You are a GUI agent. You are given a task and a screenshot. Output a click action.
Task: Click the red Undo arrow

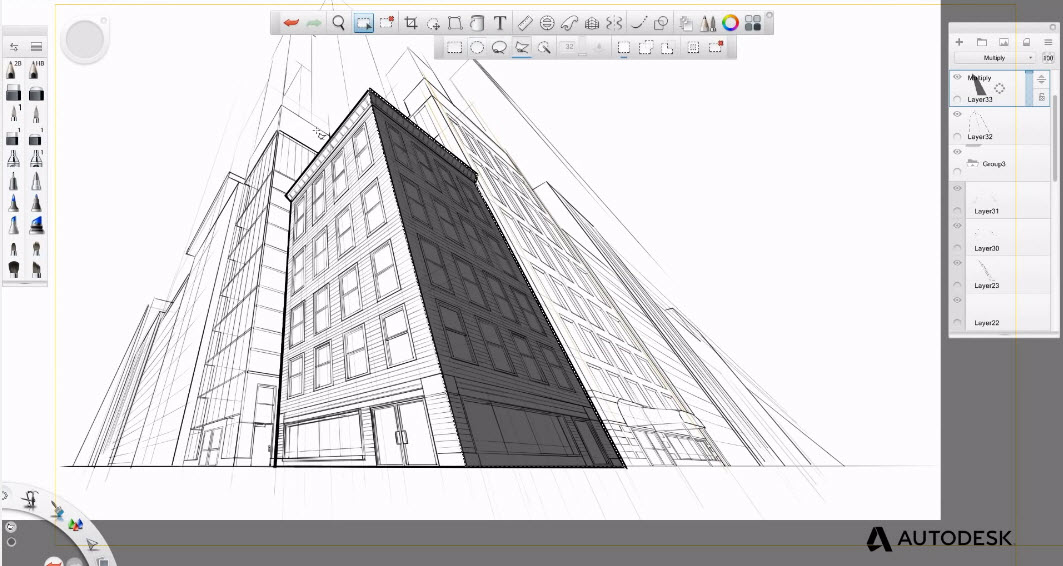coord(292,23)
